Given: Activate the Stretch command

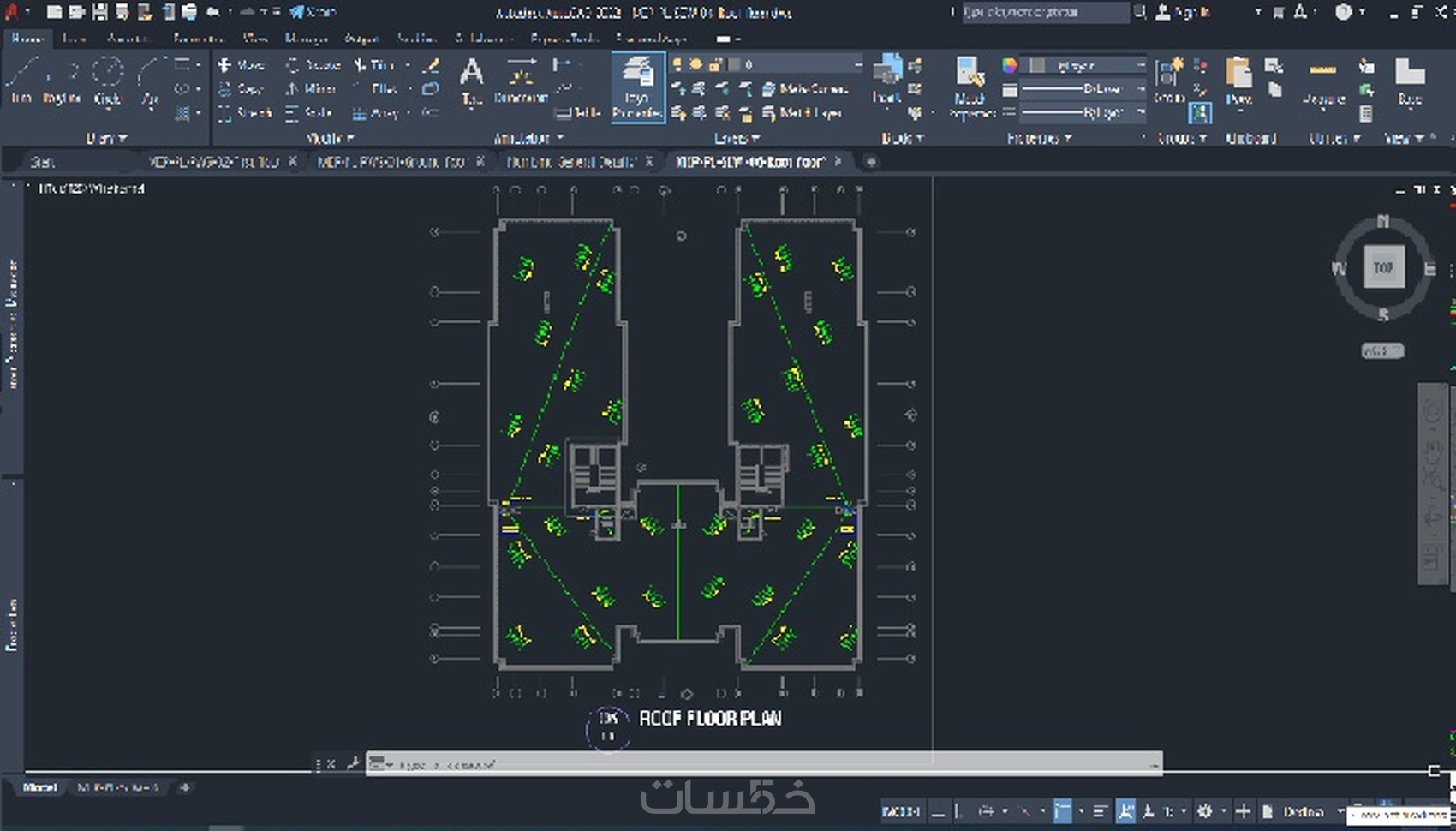Looking at the screenshot, I should (x=245, y=113).
